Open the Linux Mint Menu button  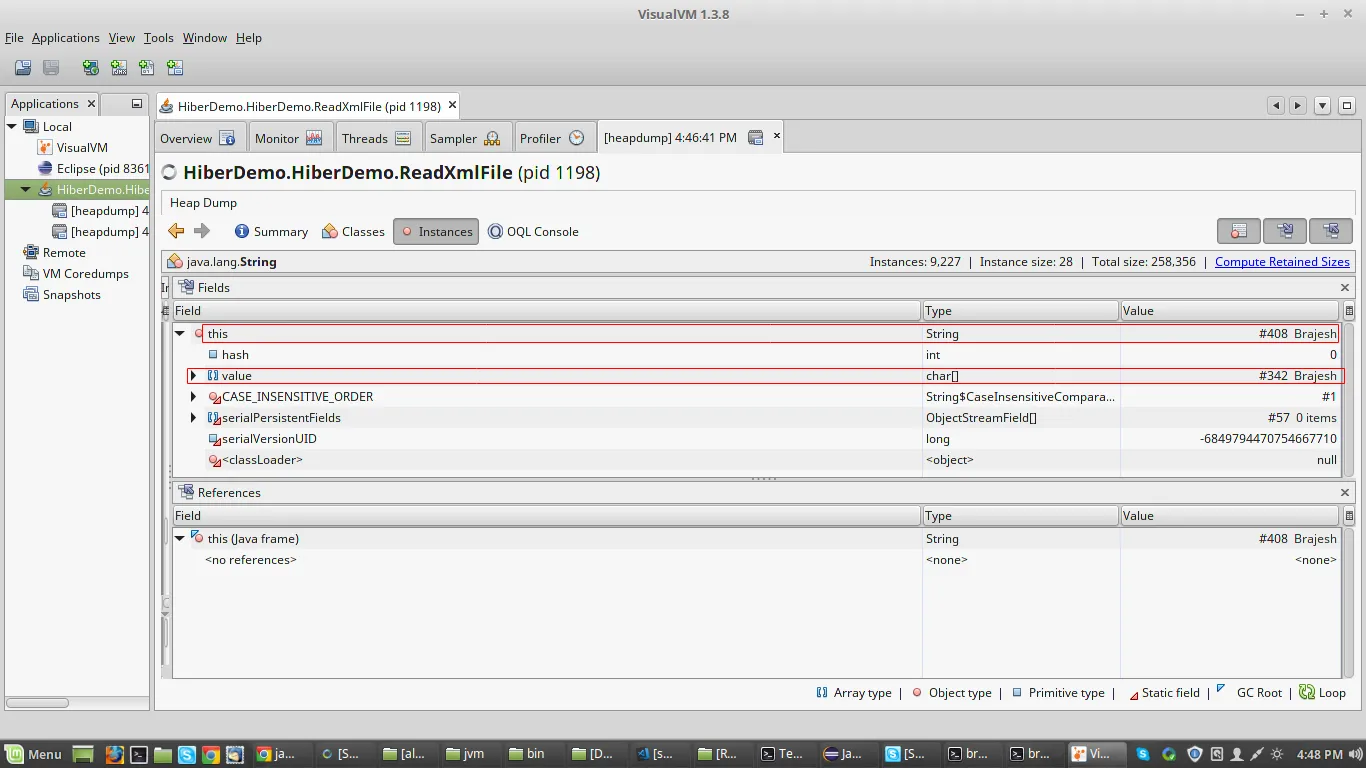pyautogui.click(x=34, y=754)
